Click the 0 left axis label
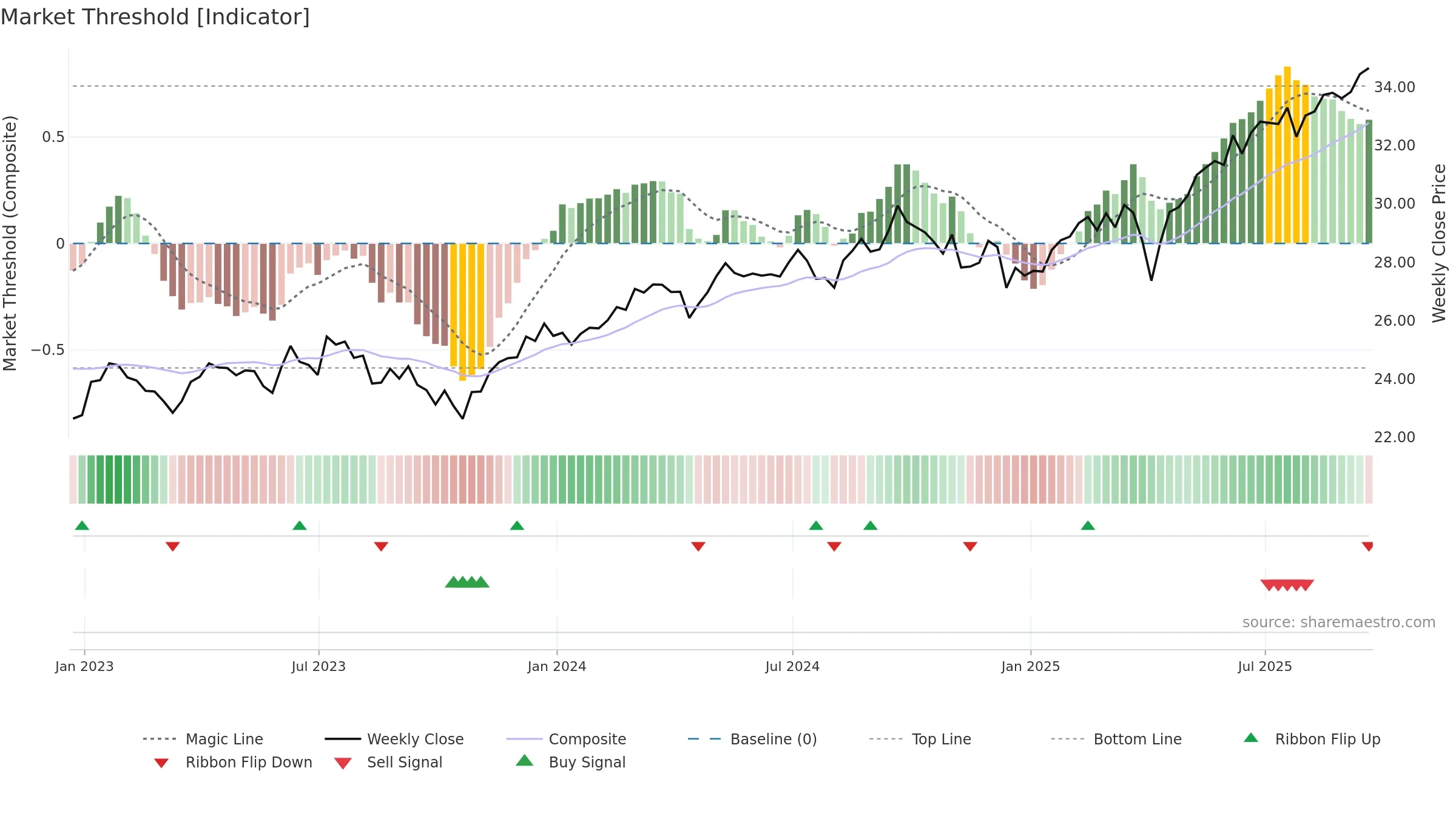The width and height of the screenshot is (1456, 819). tap(60, 244)
